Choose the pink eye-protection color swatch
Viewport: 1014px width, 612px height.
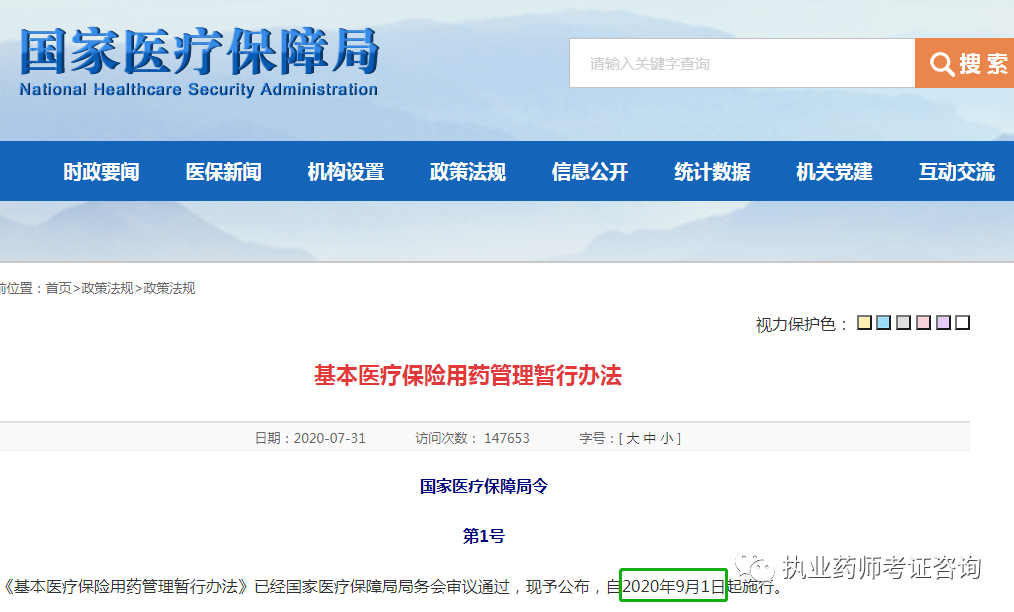pos(923,323)
